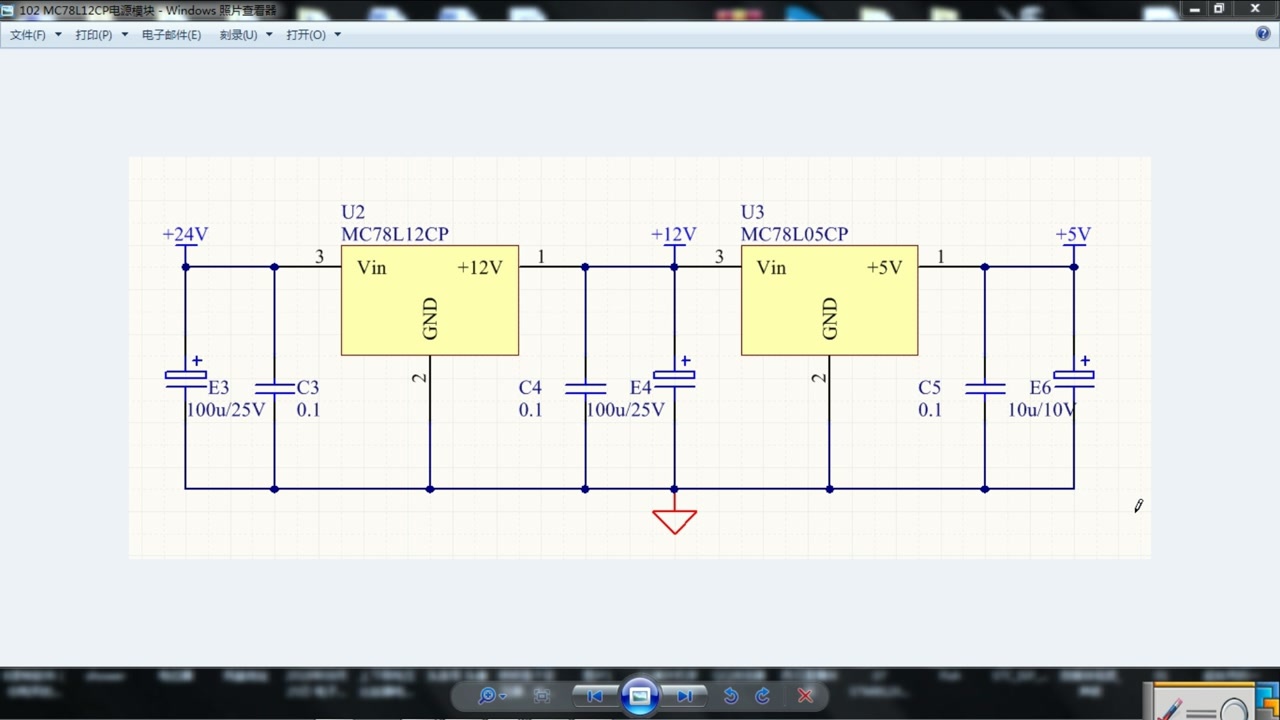Click the U3 MC78L05CP regulator block

pos(829,300)
